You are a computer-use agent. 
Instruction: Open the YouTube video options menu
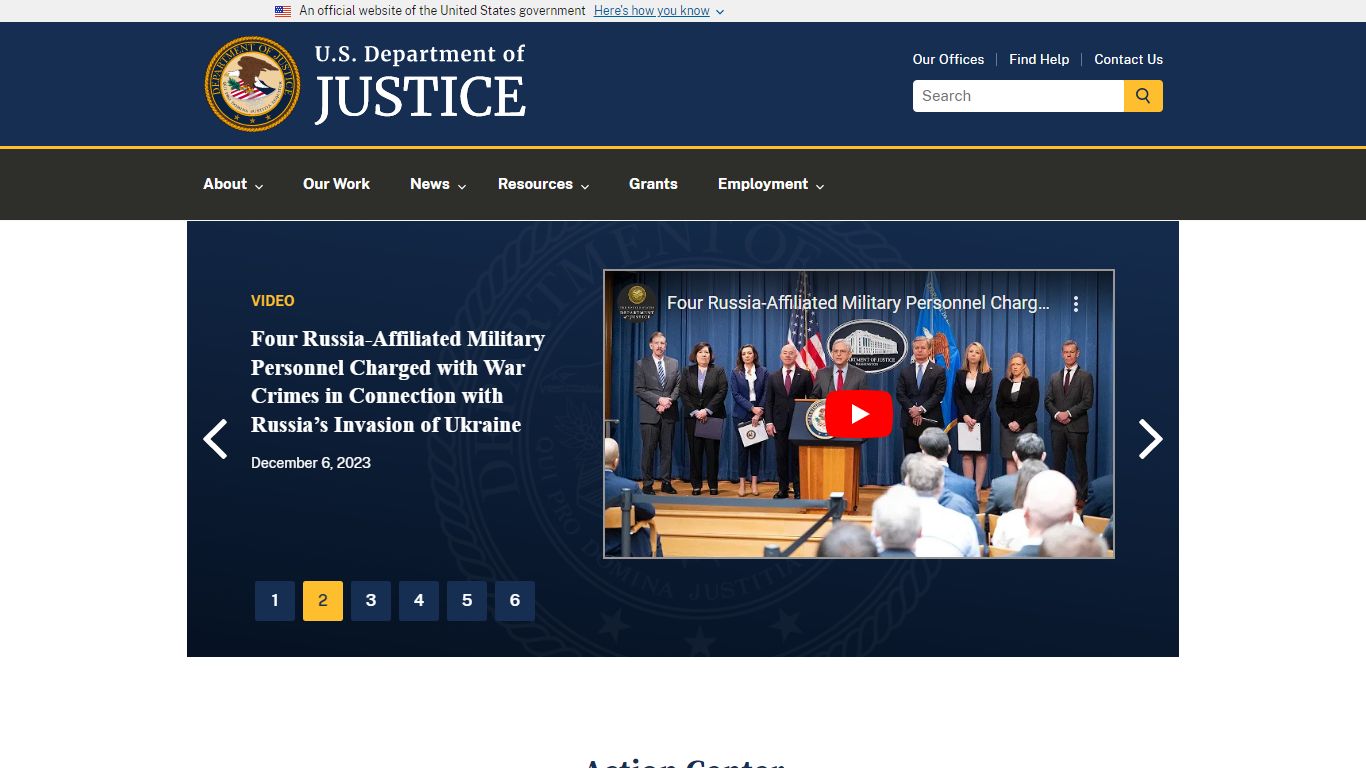1076,304
